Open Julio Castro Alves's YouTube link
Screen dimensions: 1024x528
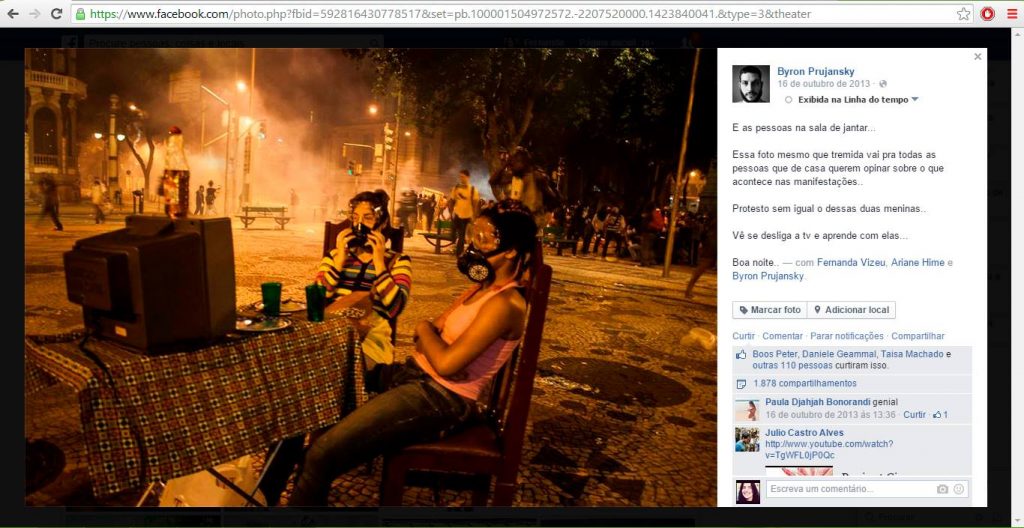(829, 450)
